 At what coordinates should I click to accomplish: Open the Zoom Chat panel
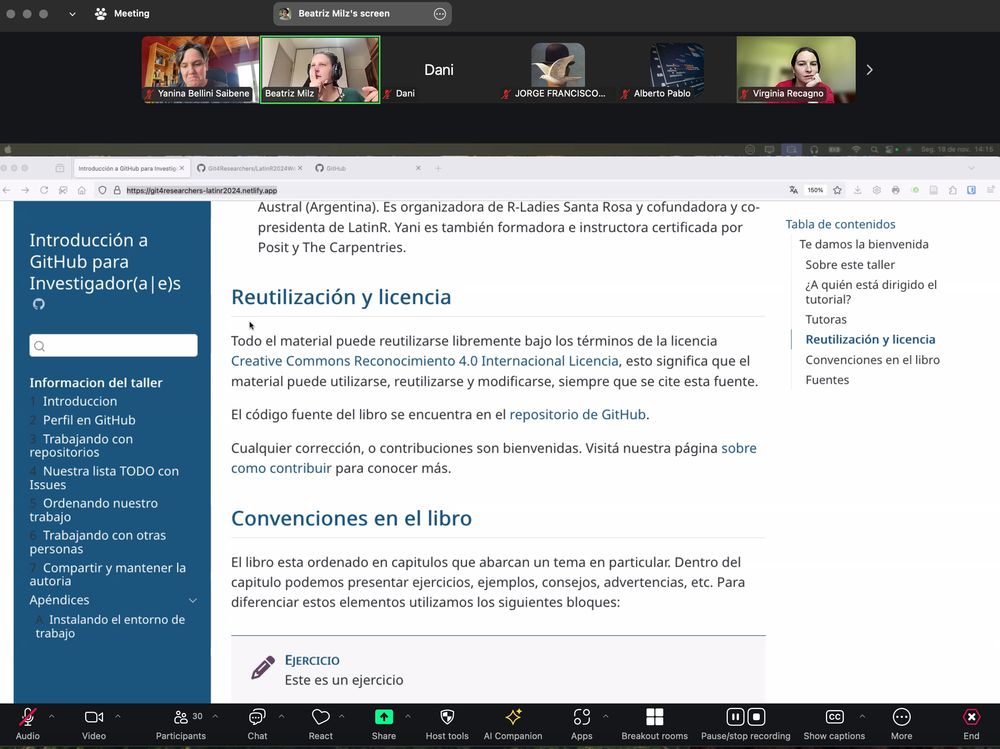point(257,723)
